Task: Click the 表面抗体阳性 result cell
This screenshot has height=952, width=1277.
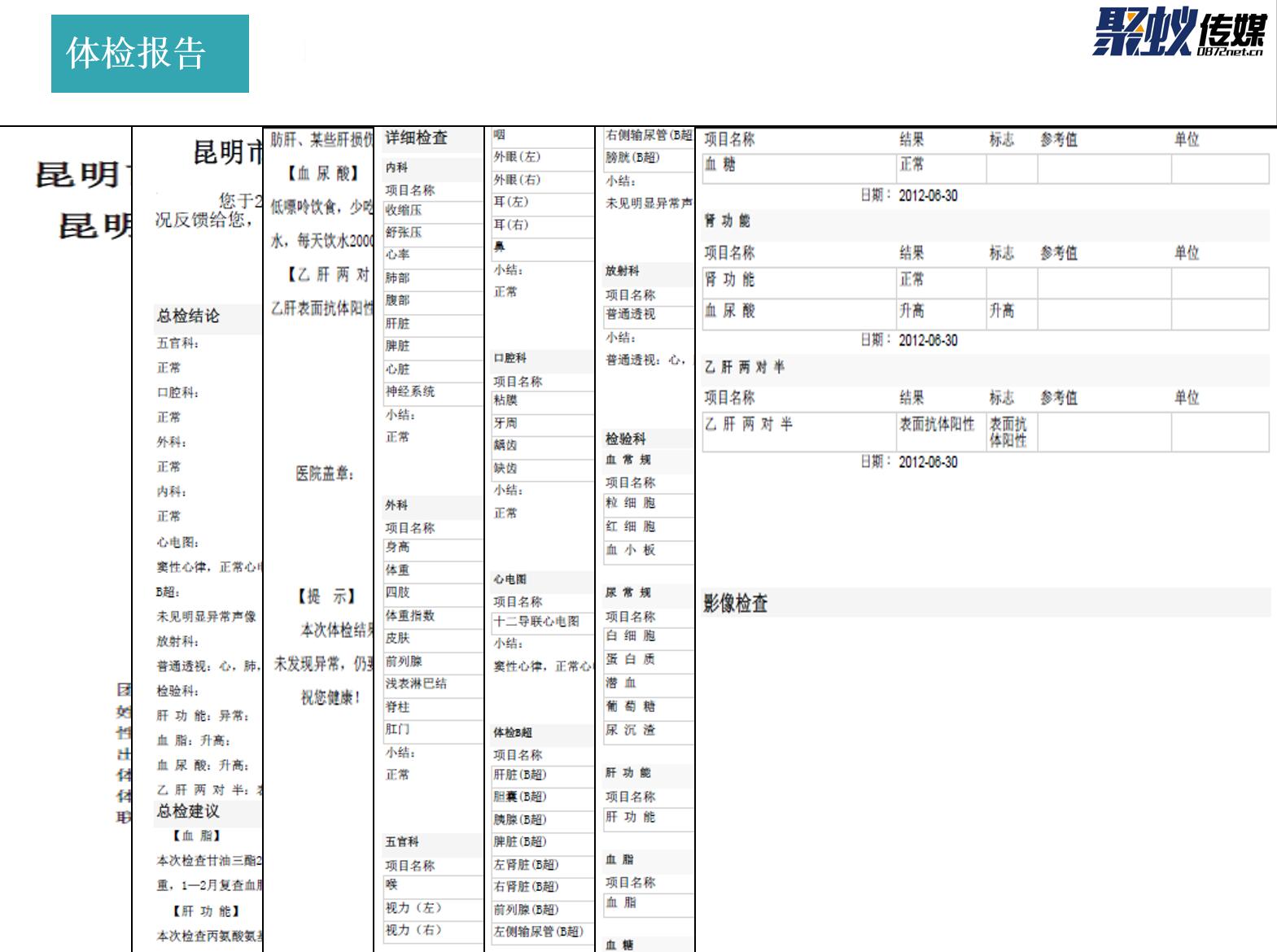Action: [x=937, y=425]
